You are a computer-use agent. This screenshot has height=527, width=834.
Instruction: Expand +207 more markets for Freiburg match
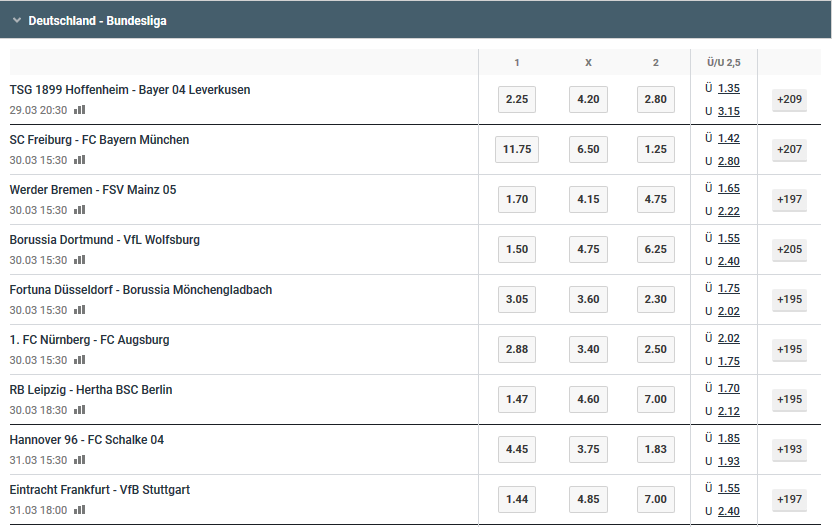point(789,149)
